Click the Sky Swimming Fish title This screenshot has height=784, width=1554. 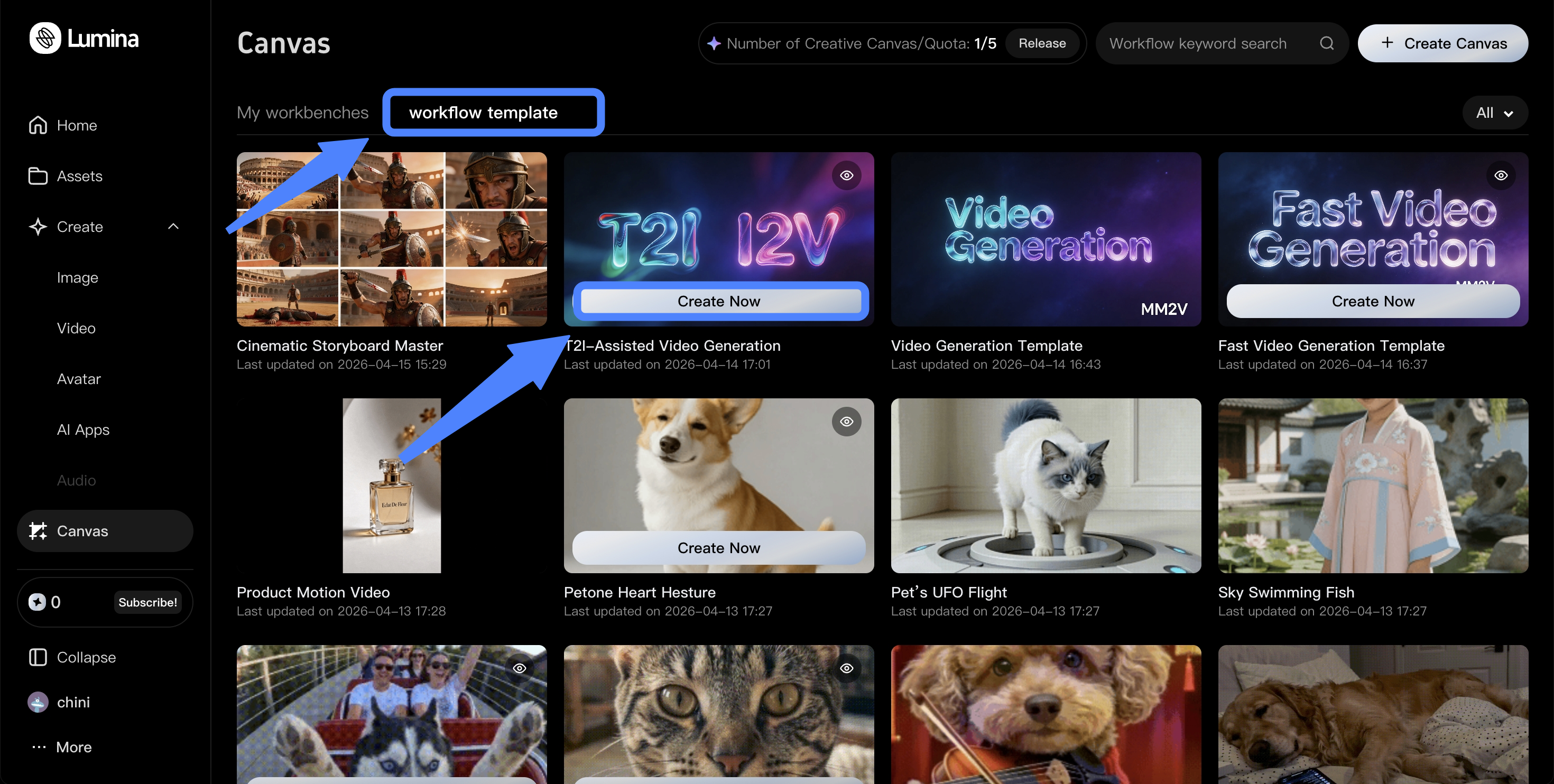[x=1286, y=592]
